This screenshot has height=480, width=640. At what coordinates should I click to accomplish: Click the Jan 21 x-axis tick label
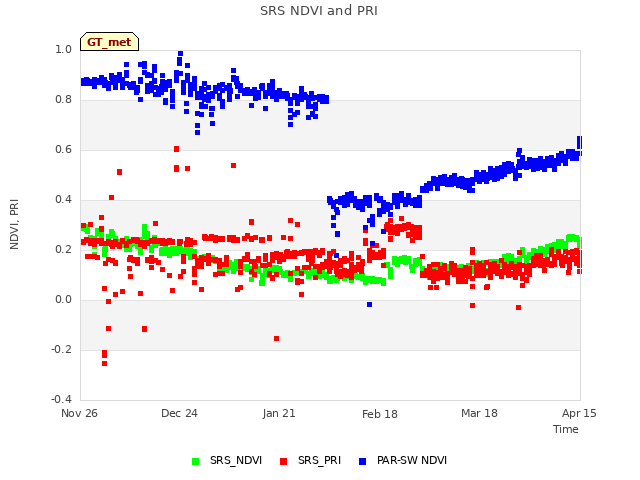(x=279, y=413)
